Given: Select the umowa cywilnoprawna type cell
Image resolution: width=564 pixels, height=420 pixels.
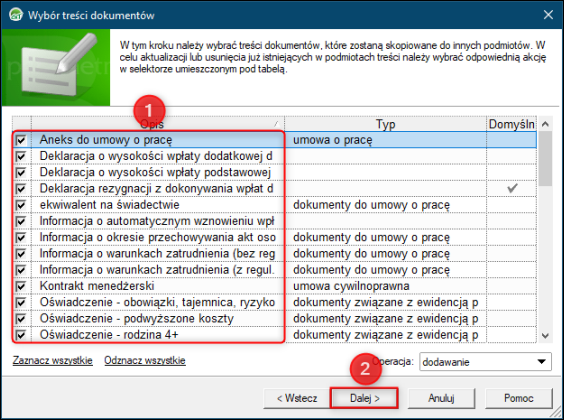Looking at the screenshot, I should pyautogui.click(x=385, y=286).
